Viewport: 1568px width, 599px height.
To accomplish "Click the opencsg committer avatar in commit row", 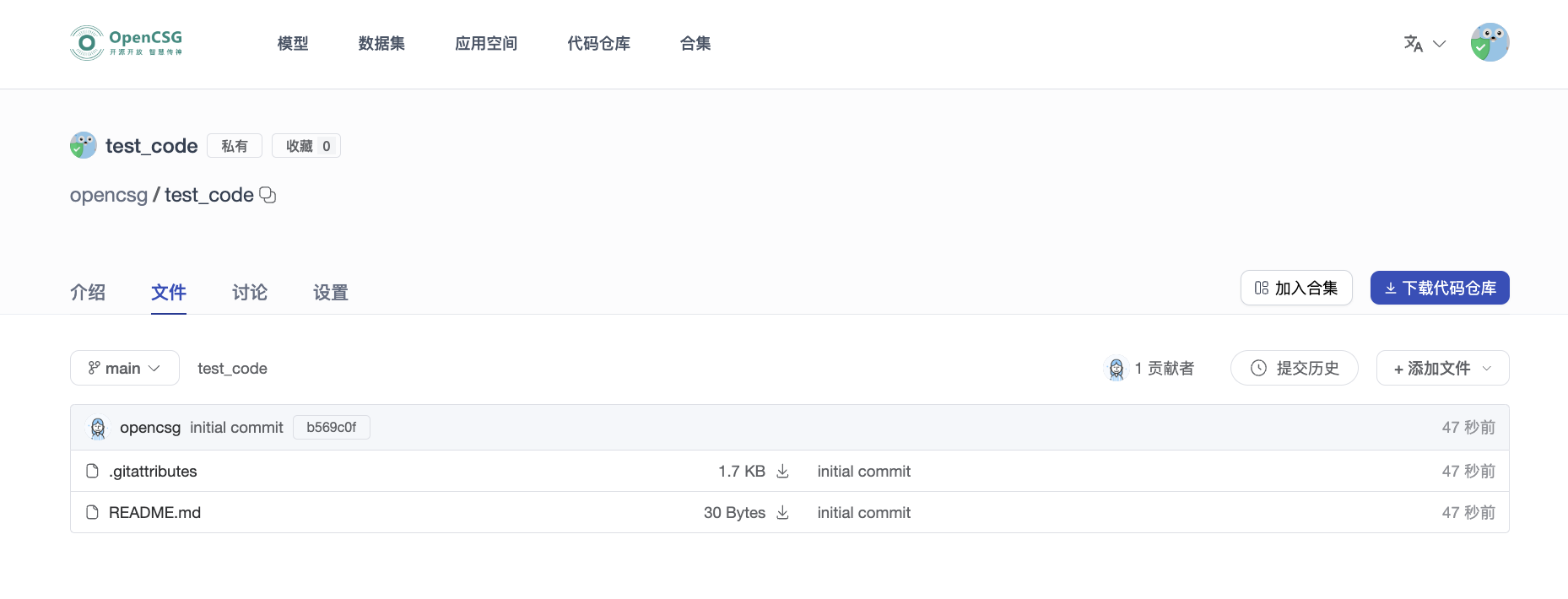I will click(98, 428).
